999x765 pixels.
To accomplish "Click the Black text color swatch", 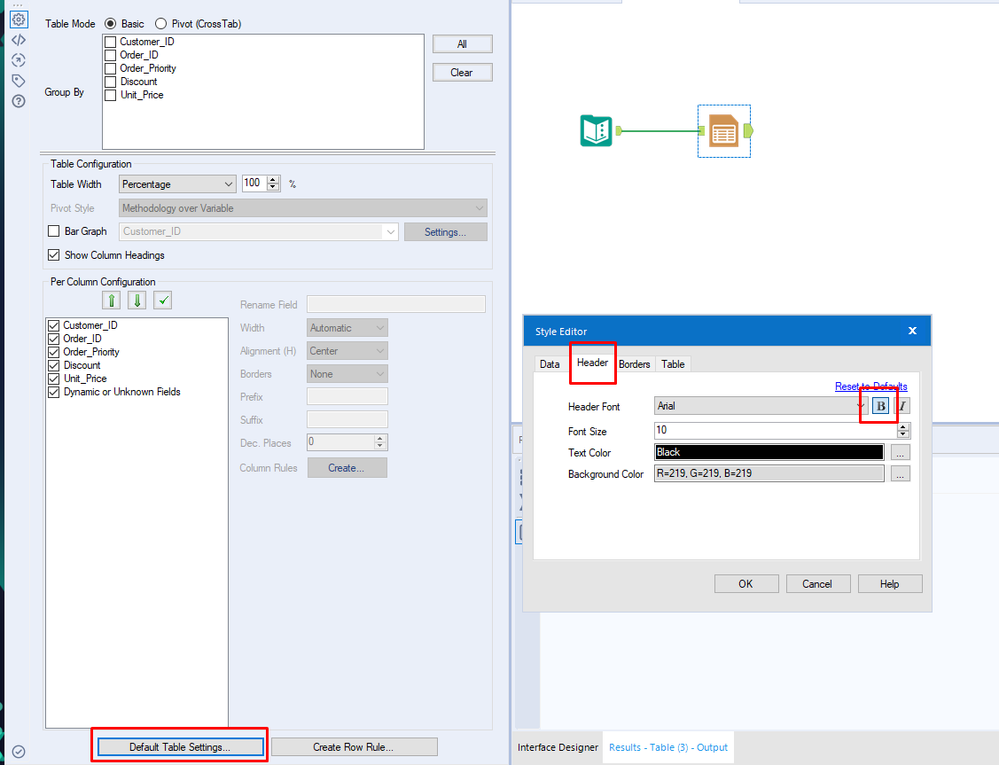I will [x=769, y=452].
